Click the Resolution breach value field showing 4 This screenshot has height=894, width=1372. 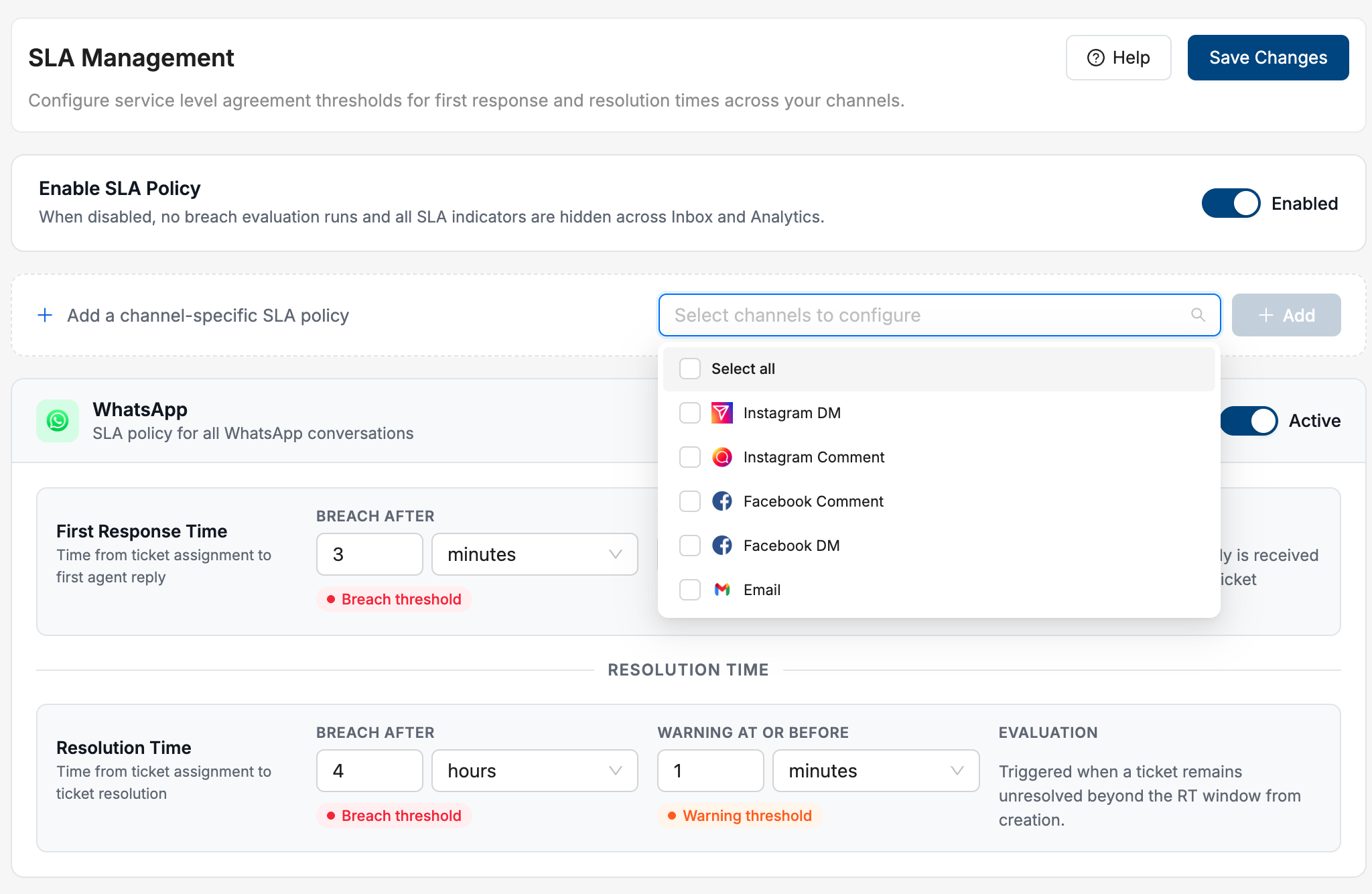pyautogui.click(x=370, y=771)
